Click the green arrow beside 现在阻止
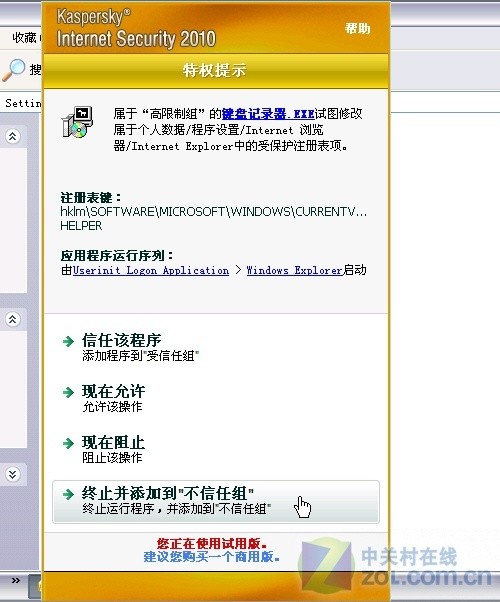The image size is (500, 602). click(x=68, y=443)
